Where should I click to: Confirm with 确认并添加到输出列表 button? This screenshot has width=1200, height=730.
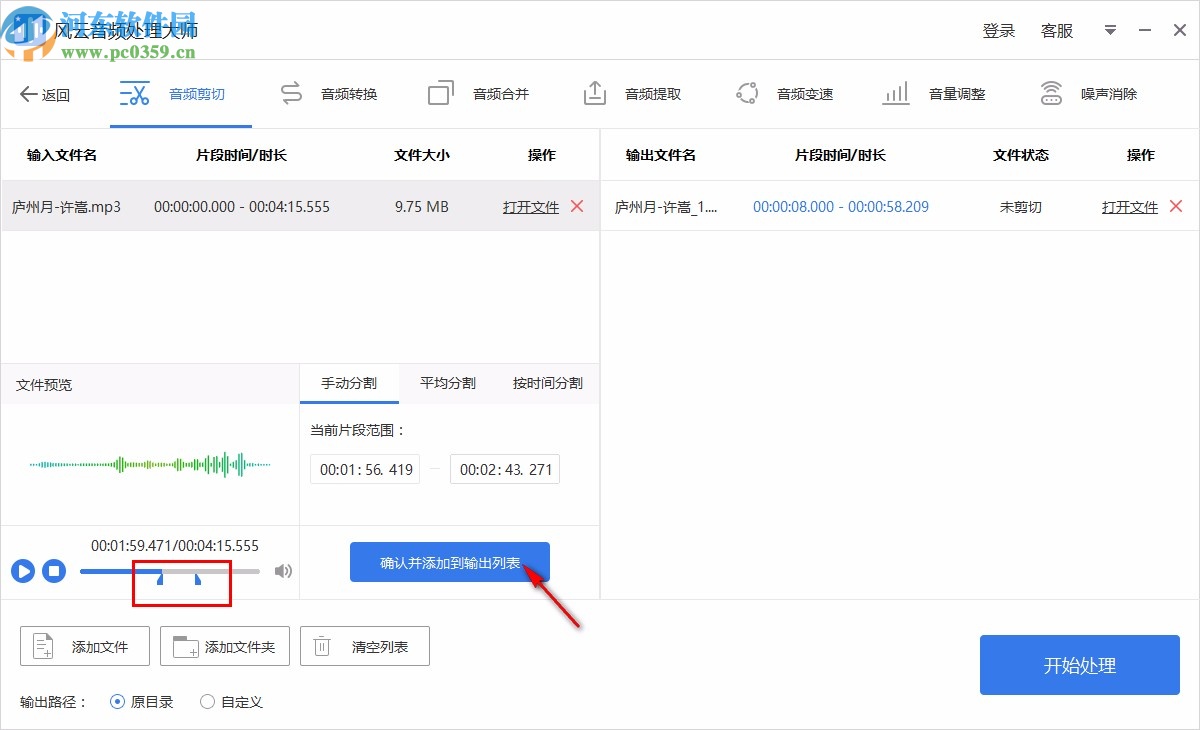tap(449, 562)
